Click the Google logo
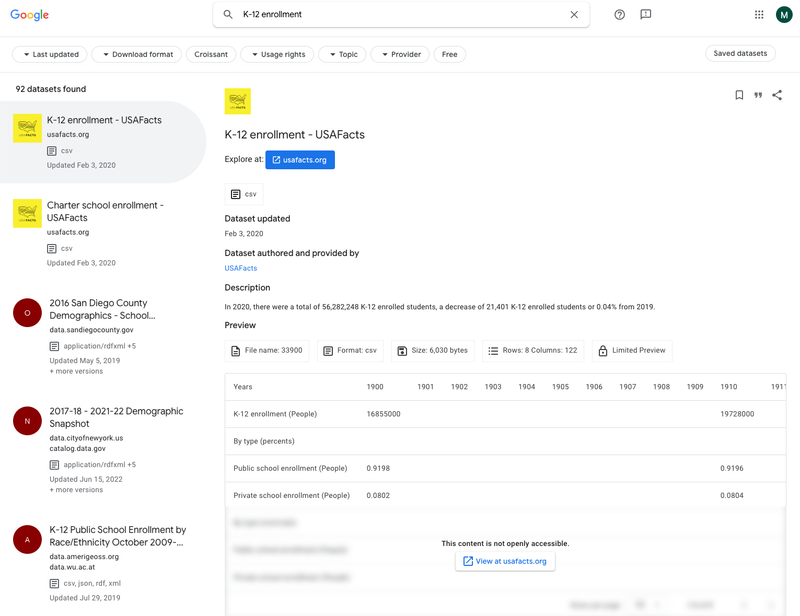The image size is (800, 616). tap(30, 15)
